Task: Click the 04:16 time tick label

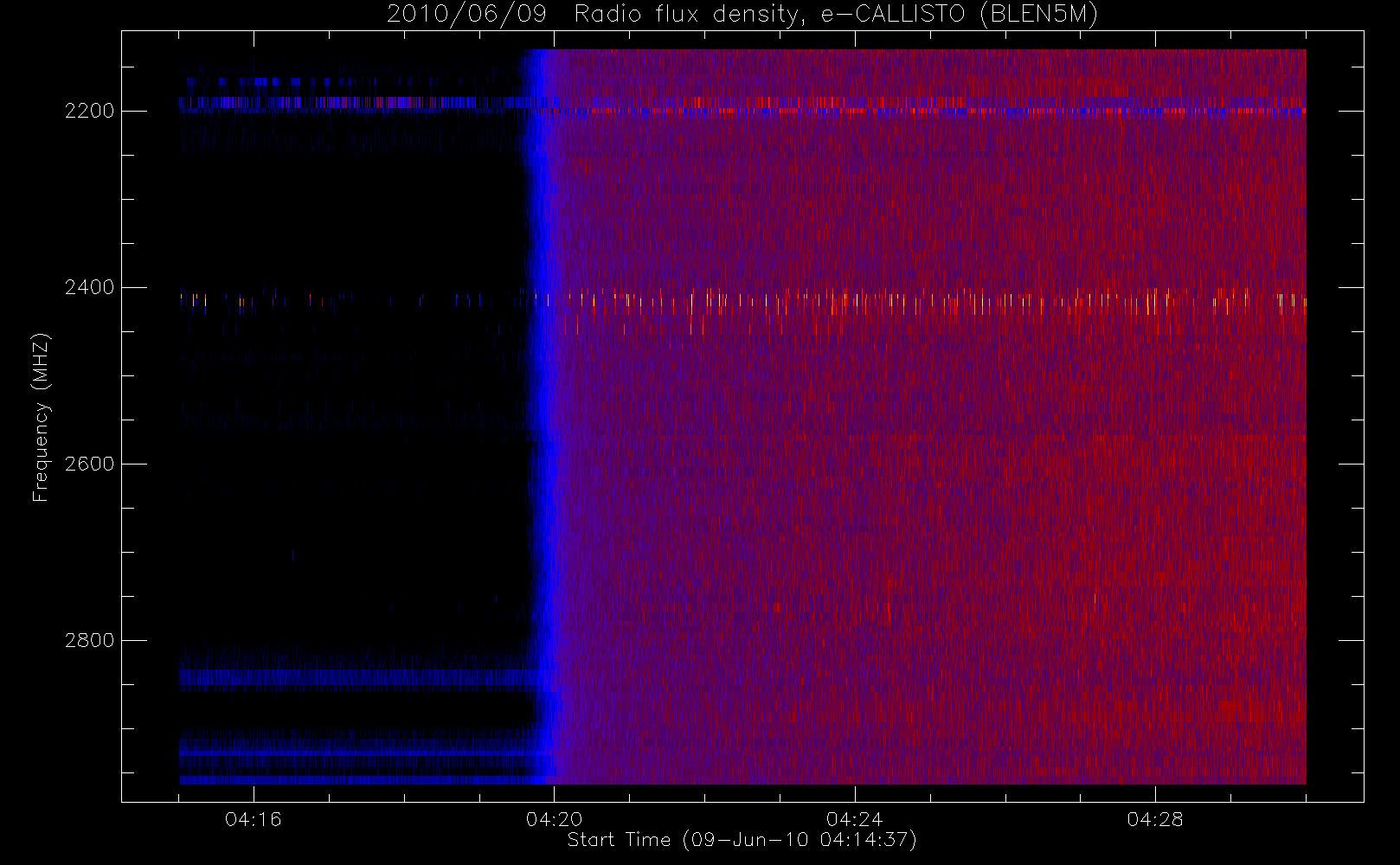Action: (x=254, y=819)
